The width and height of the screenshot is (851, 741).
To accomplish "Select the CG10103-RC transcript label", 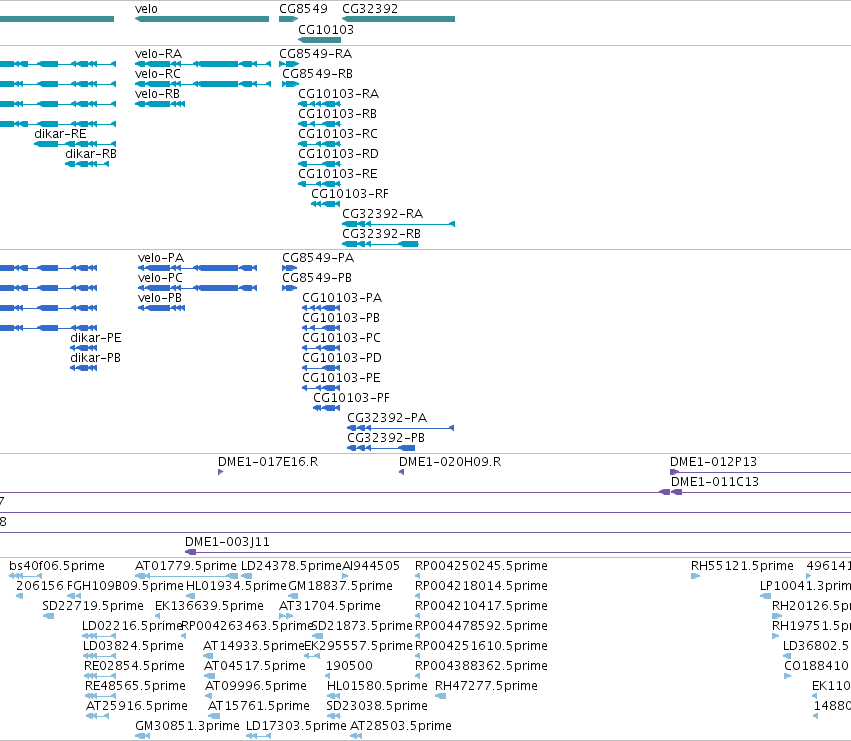I will [x=338, y=134].
